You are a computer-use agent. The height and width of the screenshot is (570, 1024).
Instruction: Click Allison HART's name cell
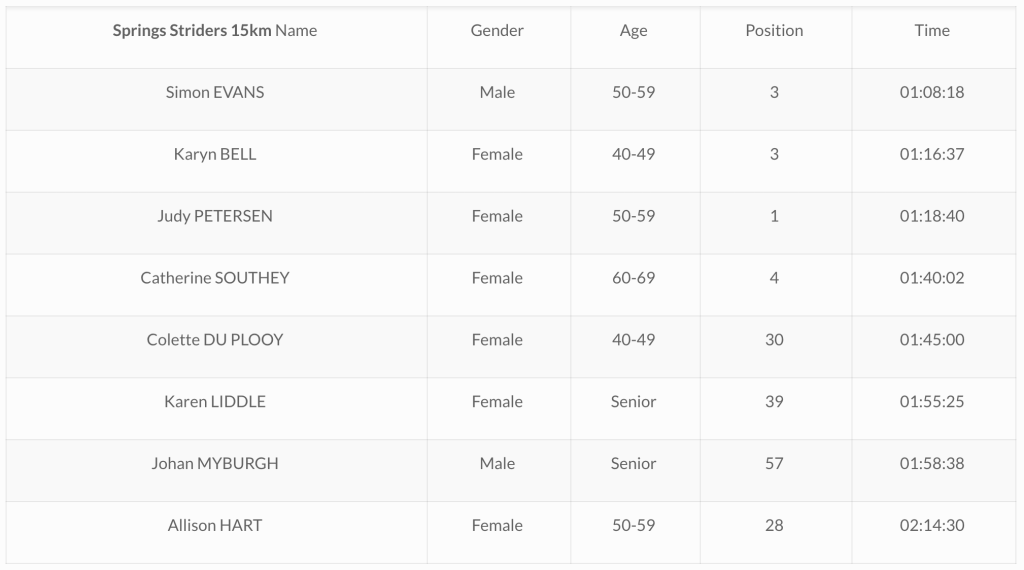215,526
